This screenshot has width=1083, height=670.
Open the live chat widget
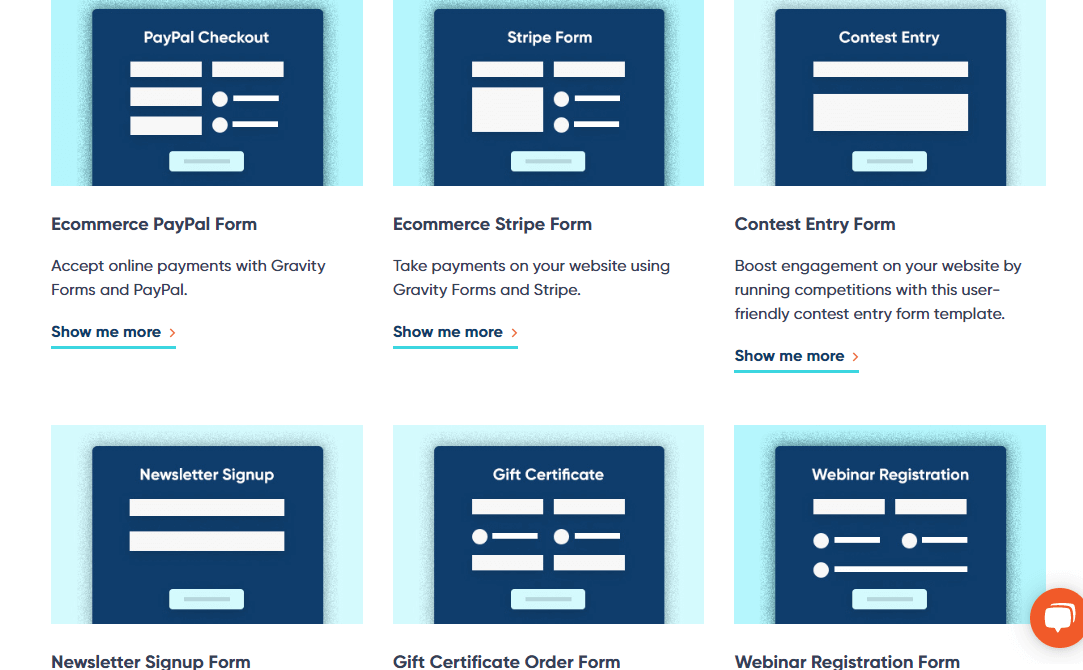pyautogui.click(x=1057, y=618)
